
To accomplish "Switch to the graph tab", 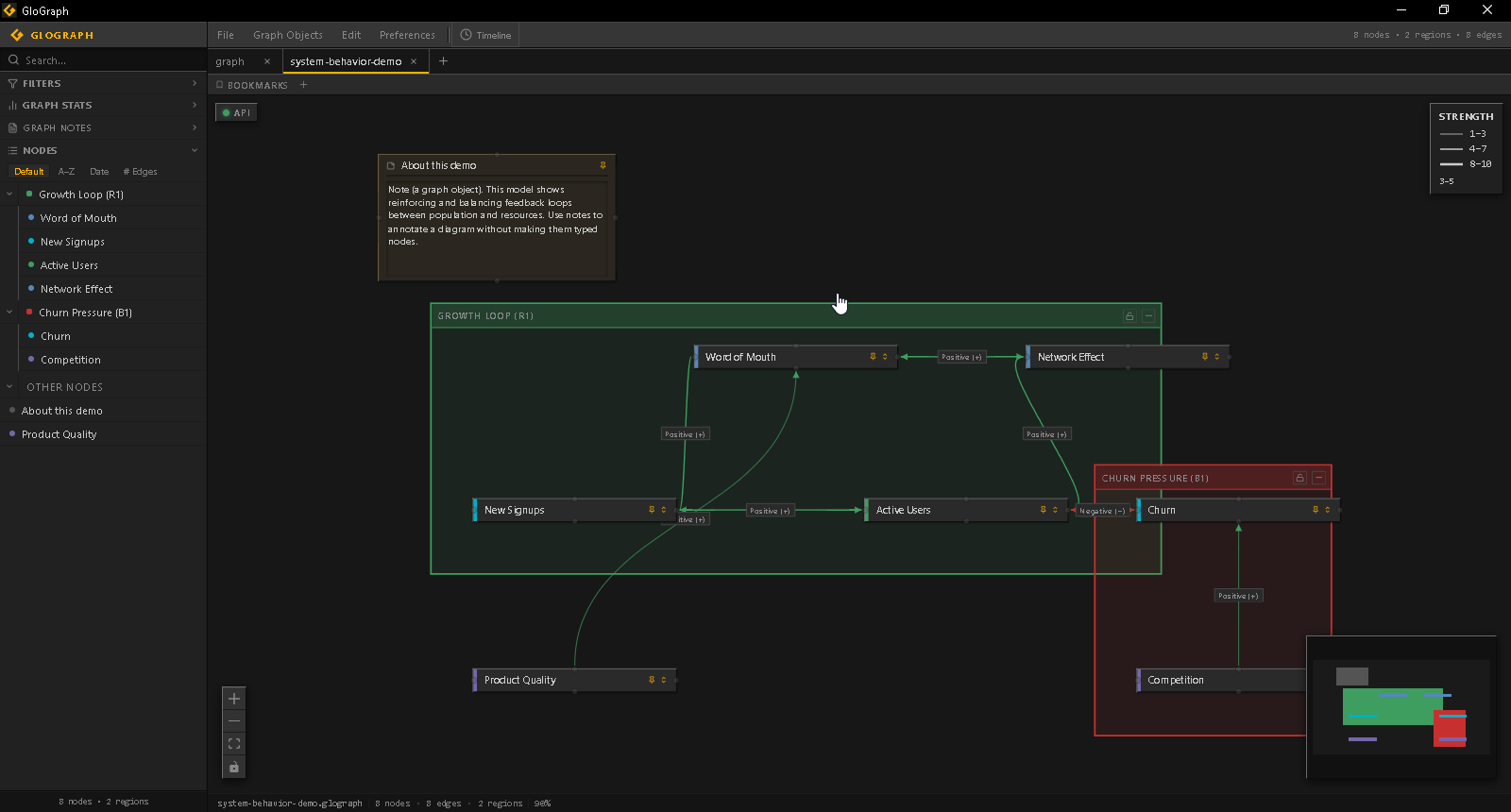I will click(x=229, y=61).
